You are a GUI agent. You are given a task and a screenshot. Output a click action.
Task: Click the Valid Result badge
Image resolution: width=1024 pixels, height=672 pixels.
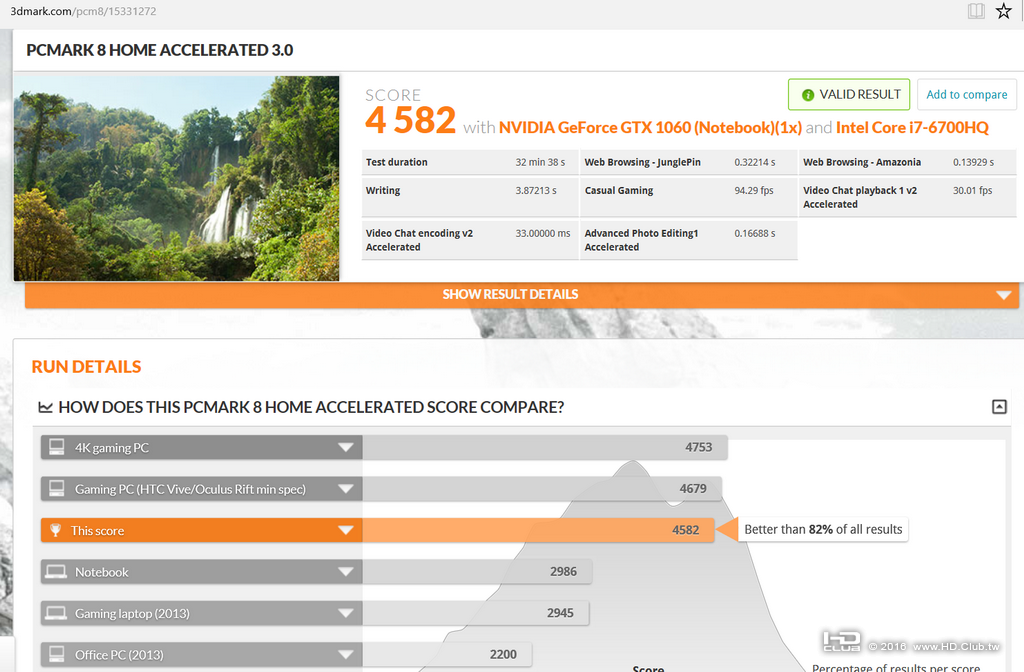click(849, 95)
